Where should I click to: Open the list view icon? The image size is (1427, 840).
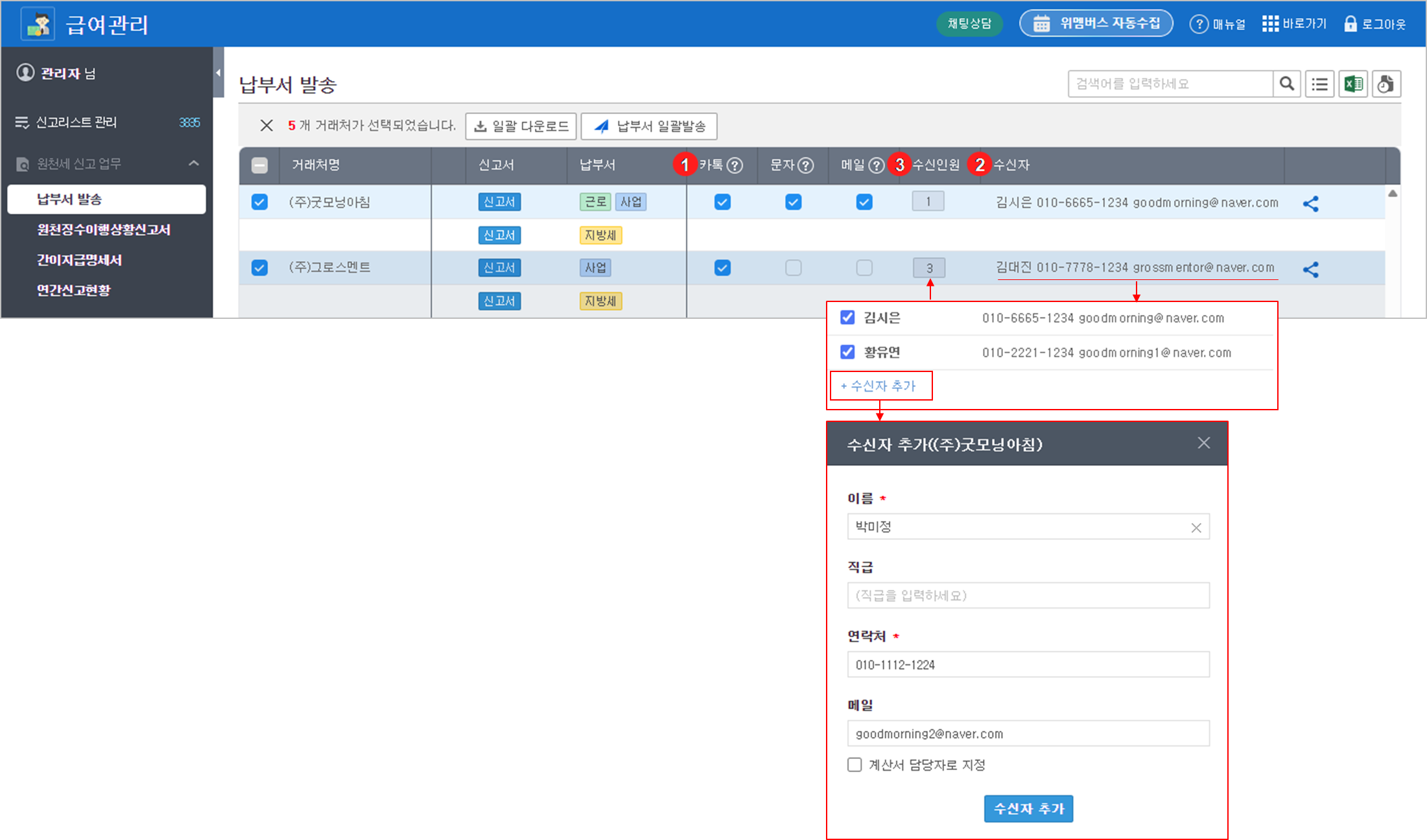1319,84
